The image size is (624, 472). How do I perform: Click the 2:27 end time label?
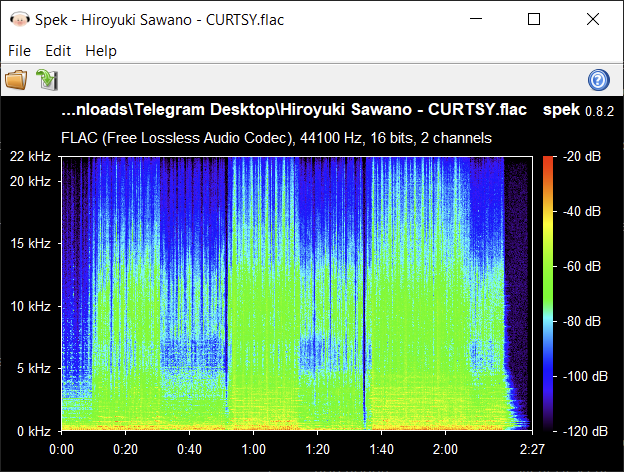point(532,449)
